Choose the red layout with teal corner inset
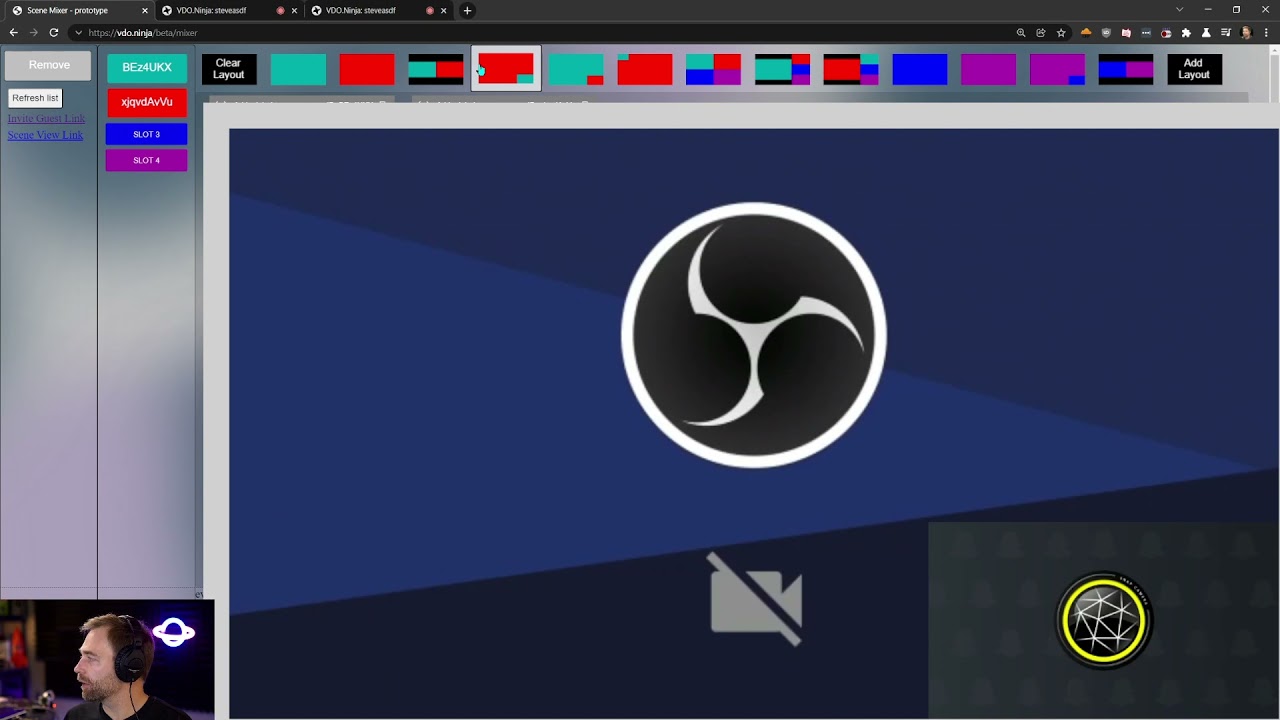 [506, 69]
